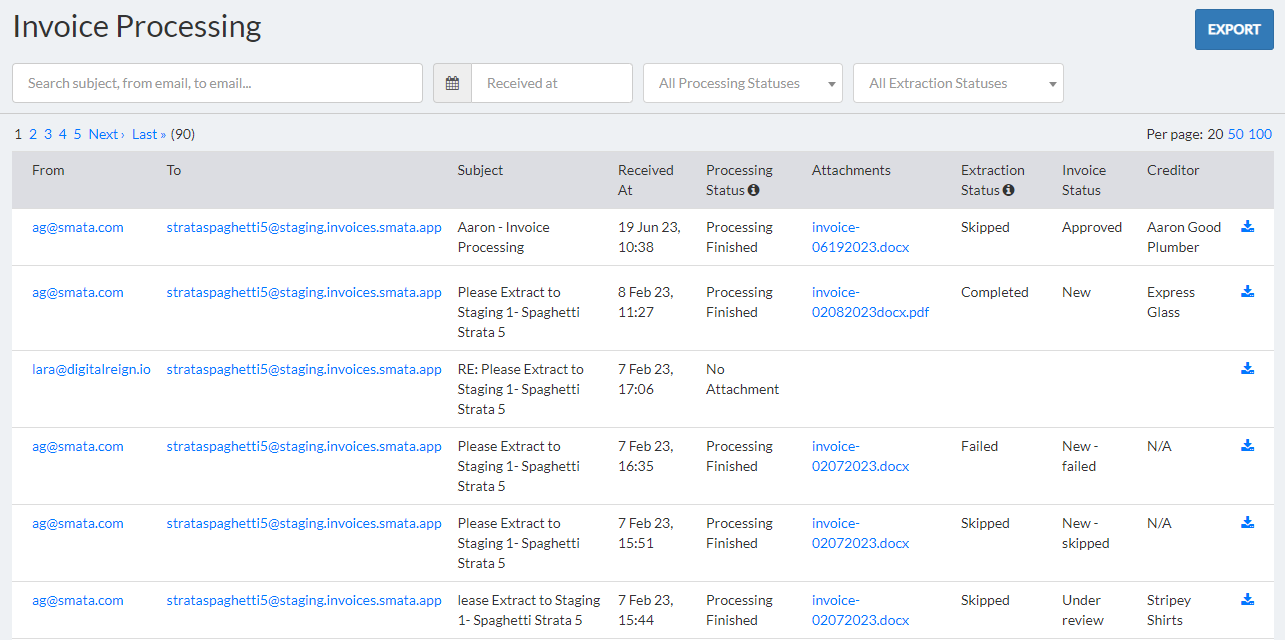Click ag@smata.com in the 19 Jun row
1285x640 pixels.
pos(78,227)
